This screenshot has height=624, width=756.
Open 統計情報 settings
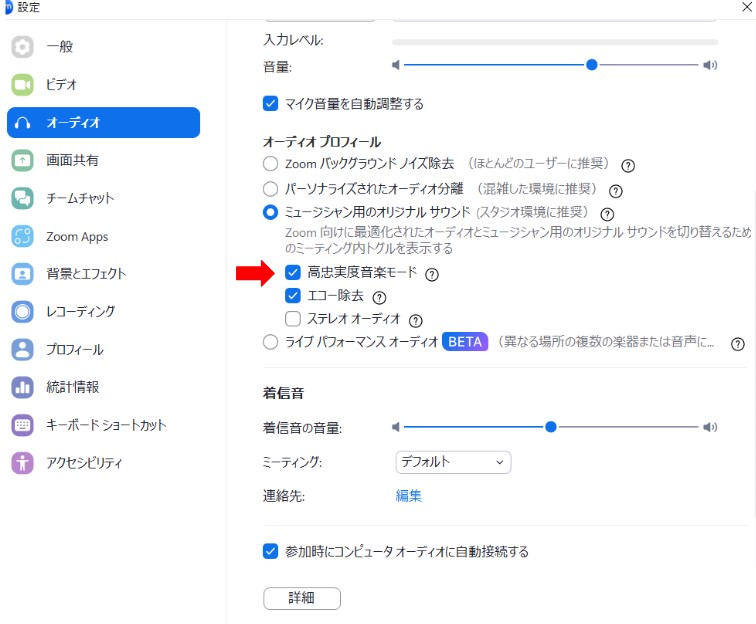coord(103,387)
